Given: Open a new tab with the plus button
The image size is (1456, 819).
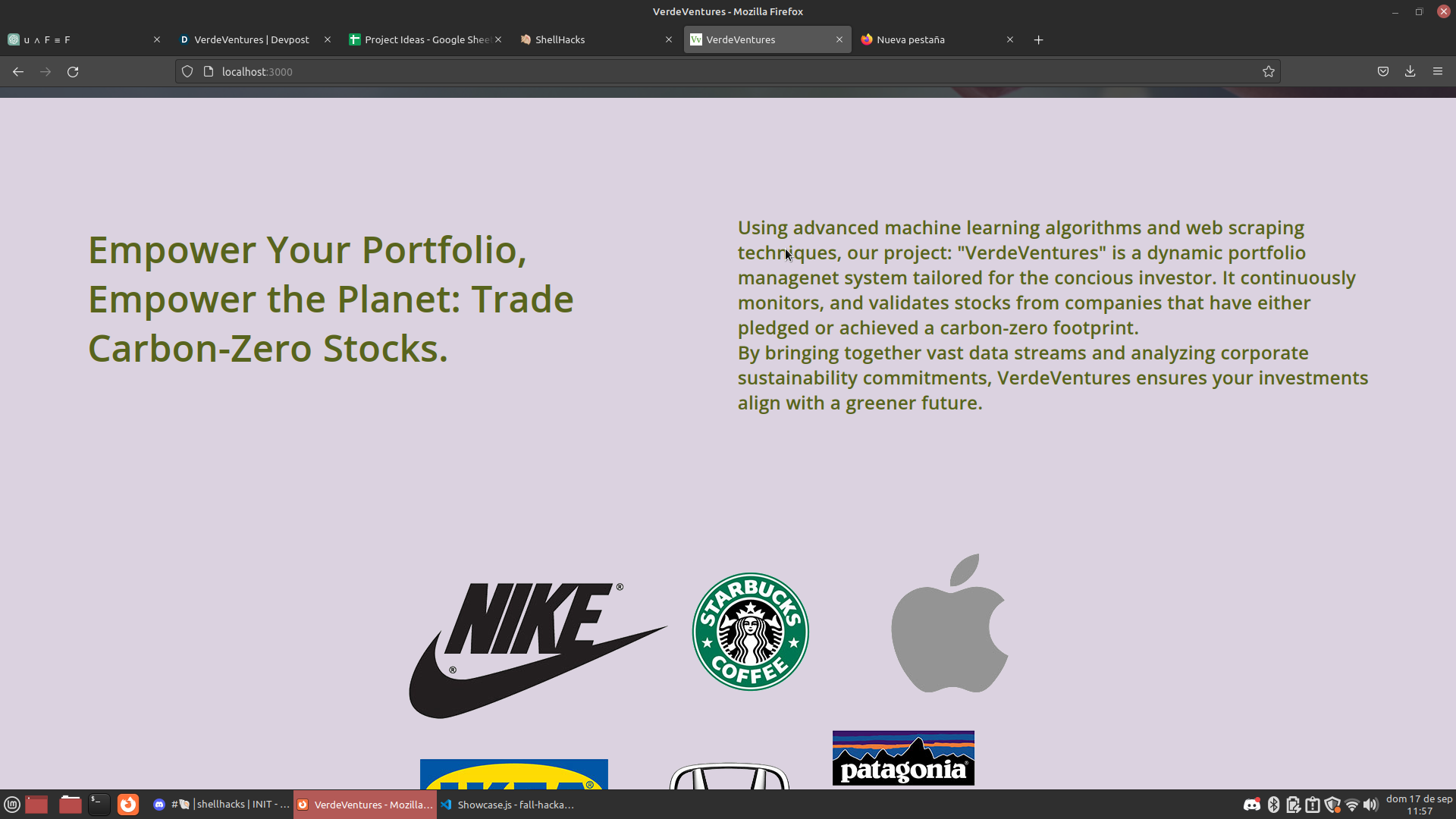Looking at the screenshot, I should 1039,39.
